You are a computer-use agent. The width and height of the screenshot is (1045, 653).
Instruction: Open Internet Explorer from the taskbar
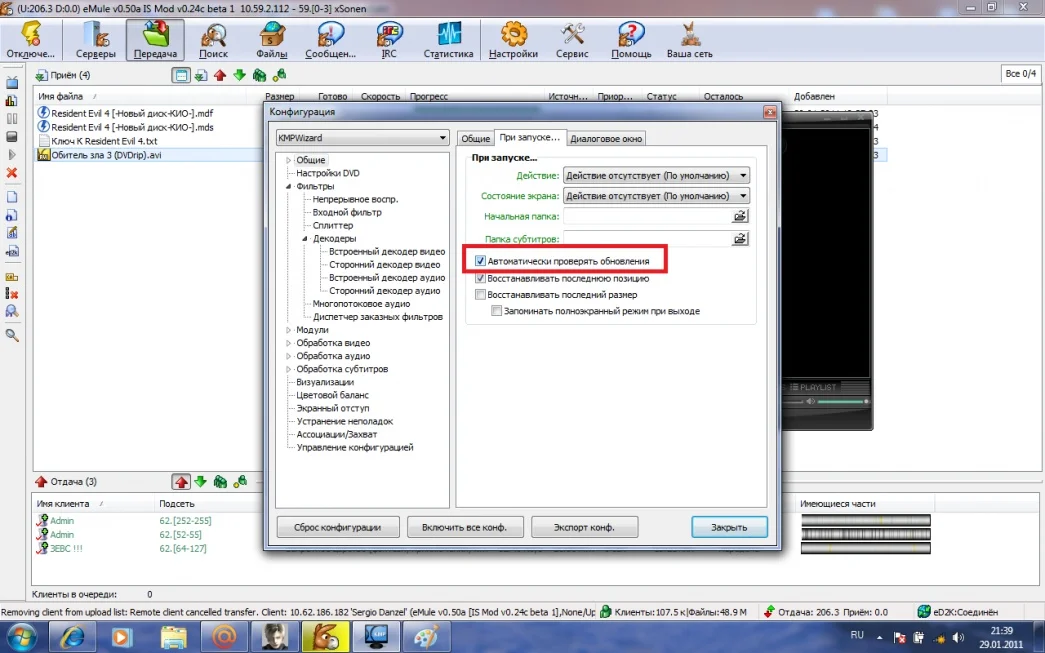coord(71,637)
